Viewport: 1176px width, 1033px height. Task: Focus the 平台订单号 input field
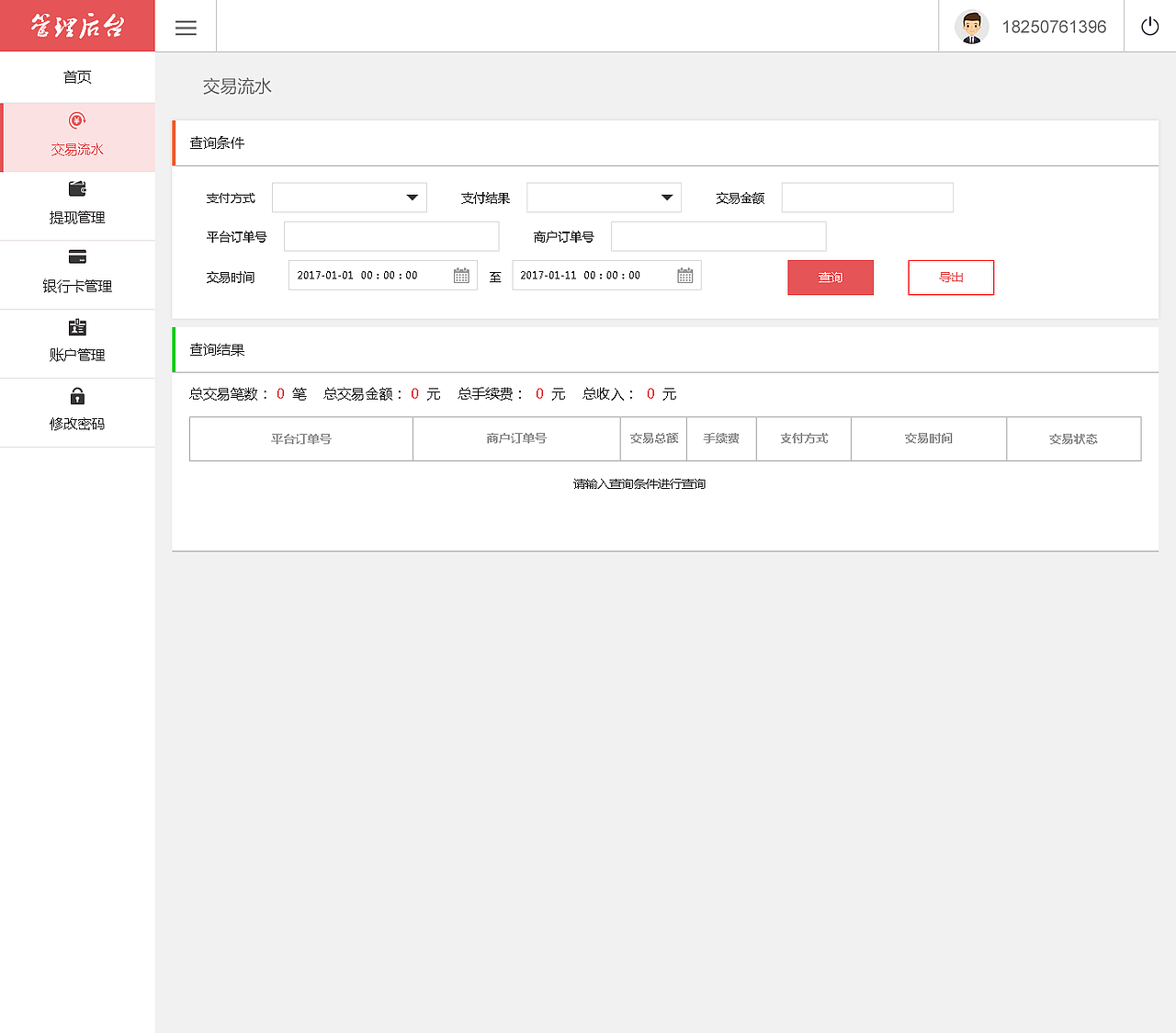[391, 236]
